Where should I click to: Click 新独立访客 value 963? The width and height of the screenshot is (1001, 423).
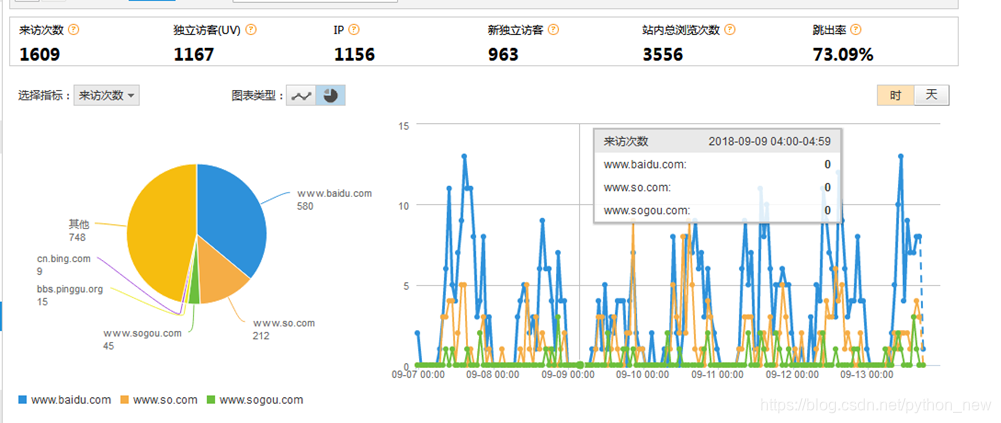pos(503,55)
